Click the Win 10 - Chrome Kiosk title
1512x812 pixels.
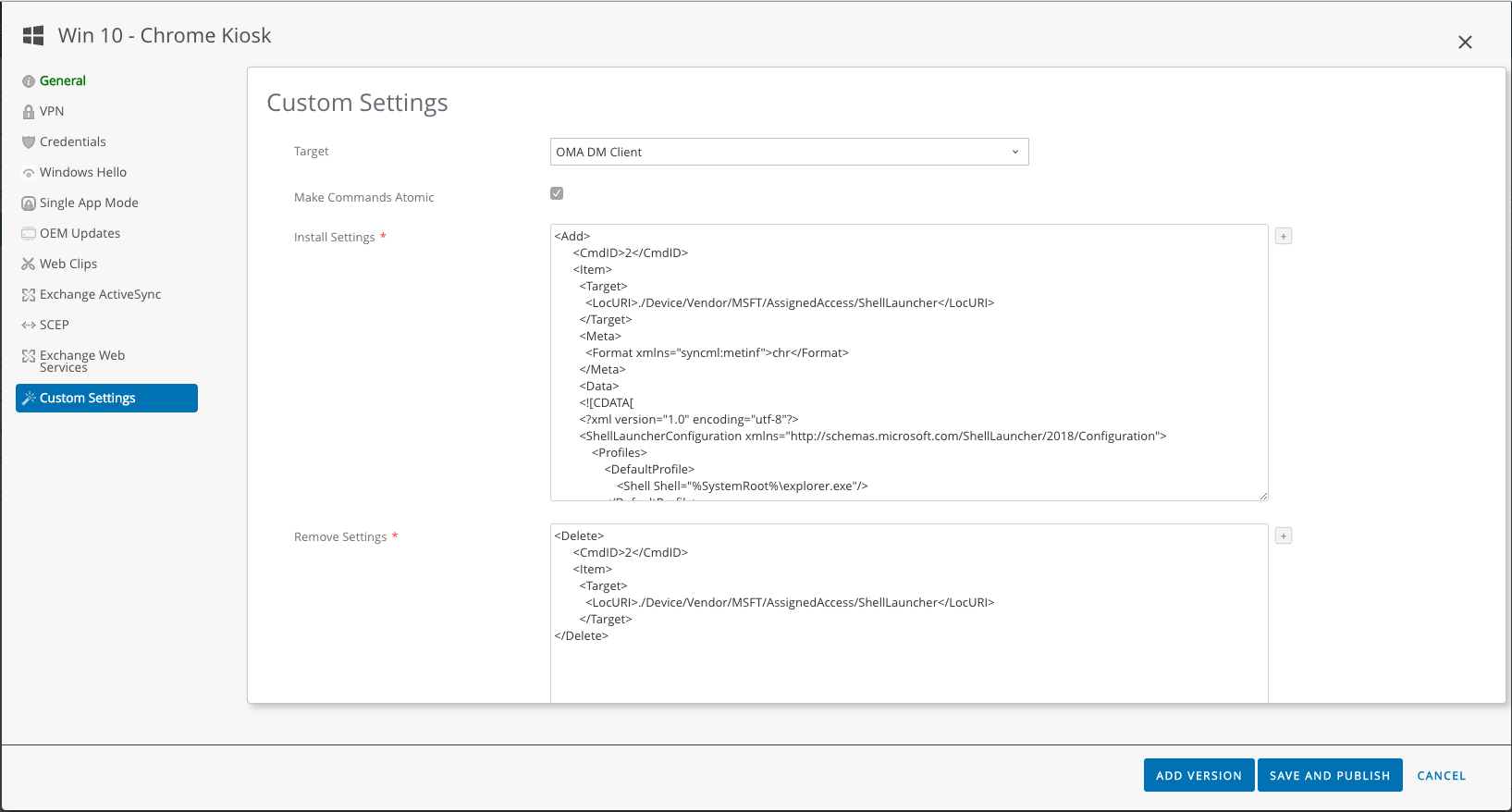pos(165,35)
